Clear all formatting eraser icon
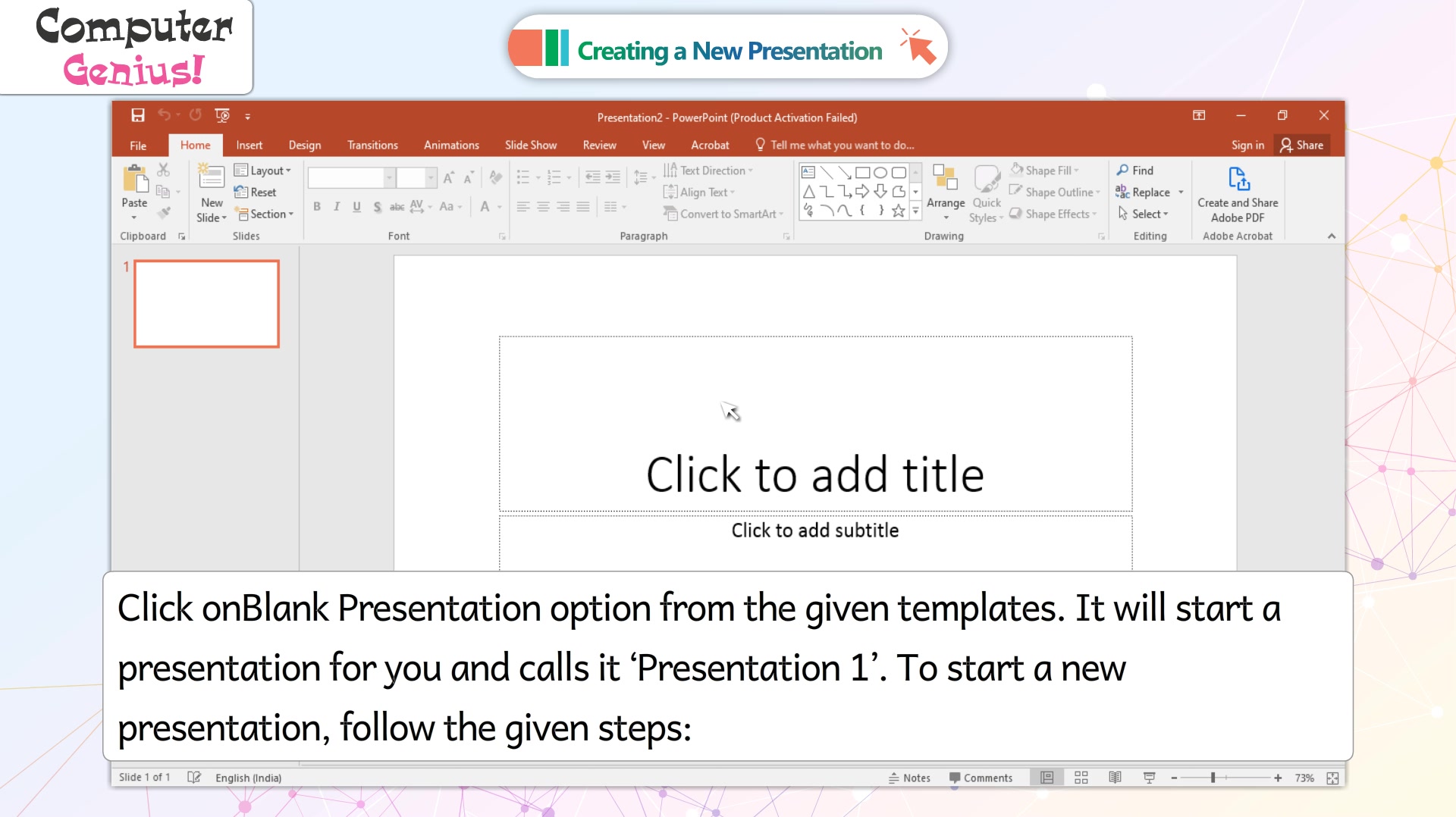The image size is (1456, 817). click(496, 177)
